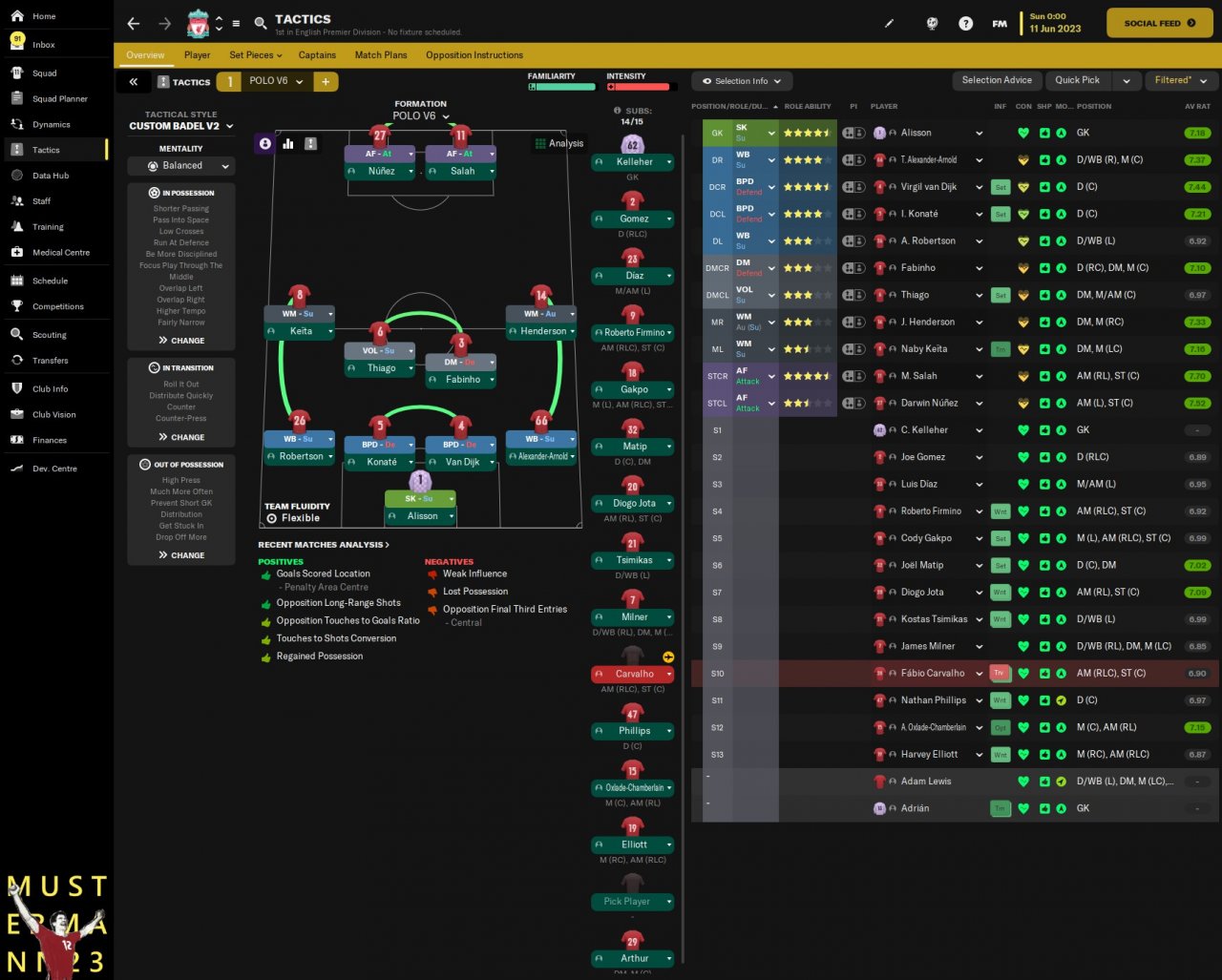Open the Captains tab
The width and height of the screenshot is (1222, 980).
coord(317,55)
